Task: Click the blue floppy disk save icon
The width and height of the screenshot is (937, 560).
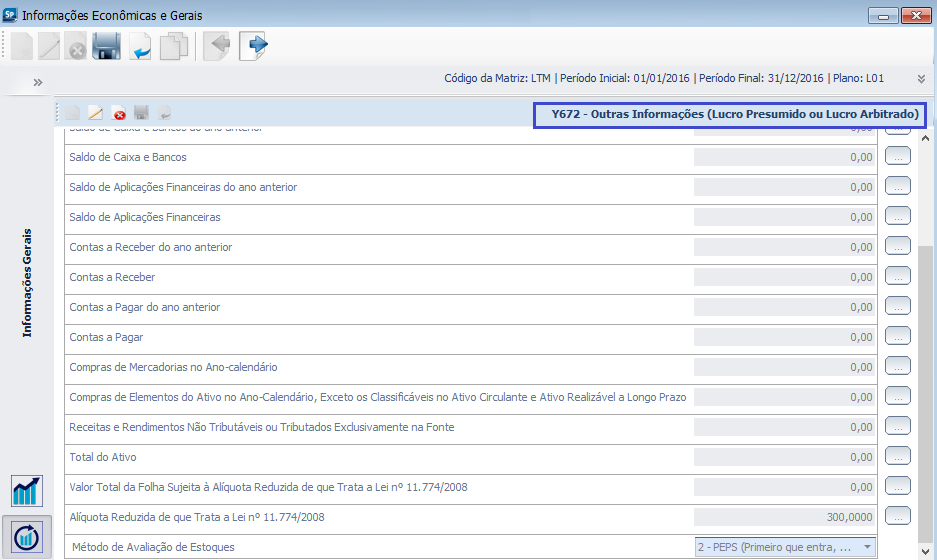Action: 107,46
